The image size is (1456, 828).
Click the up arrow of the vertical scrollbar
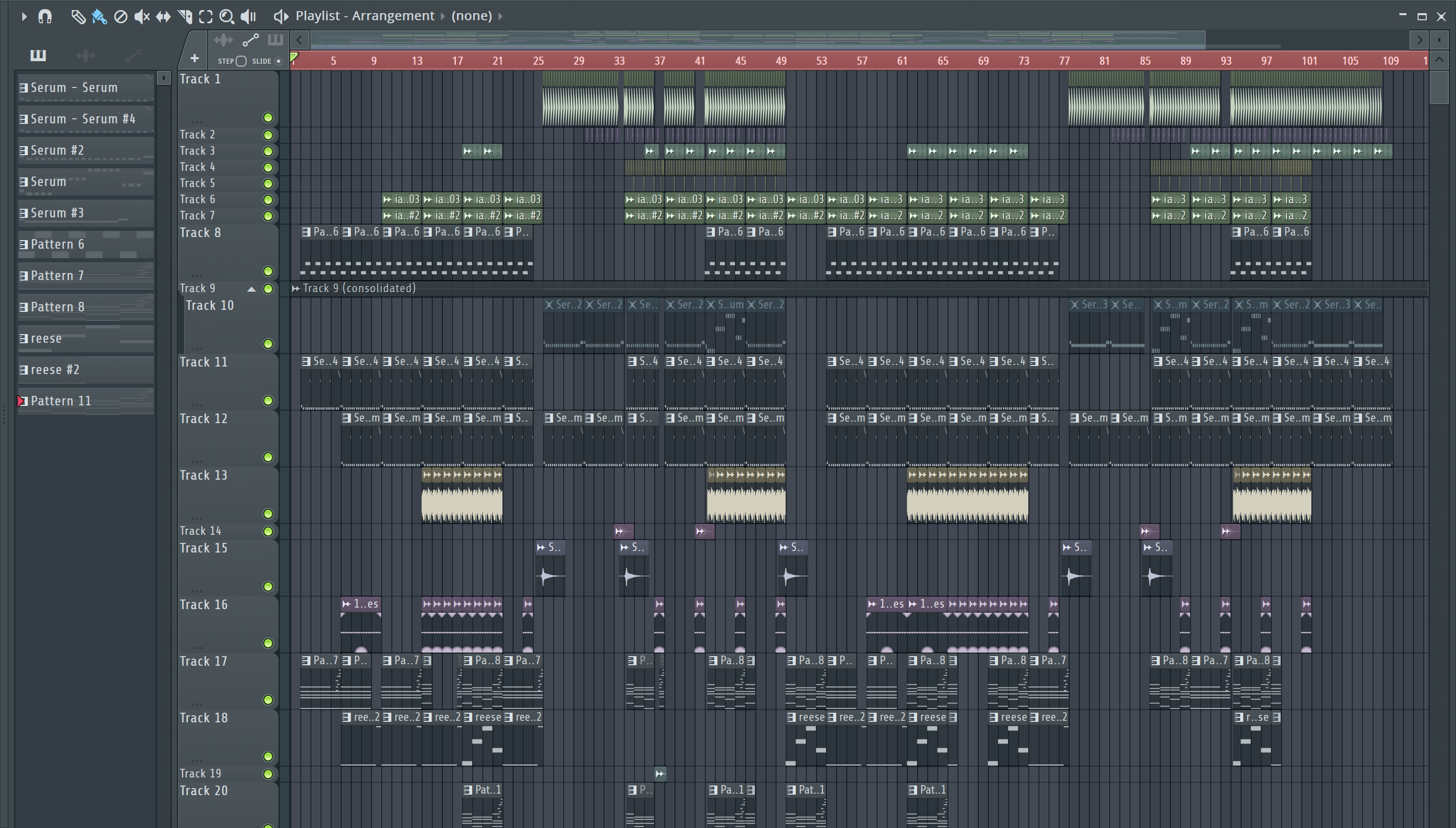[x=1439, y=60]
